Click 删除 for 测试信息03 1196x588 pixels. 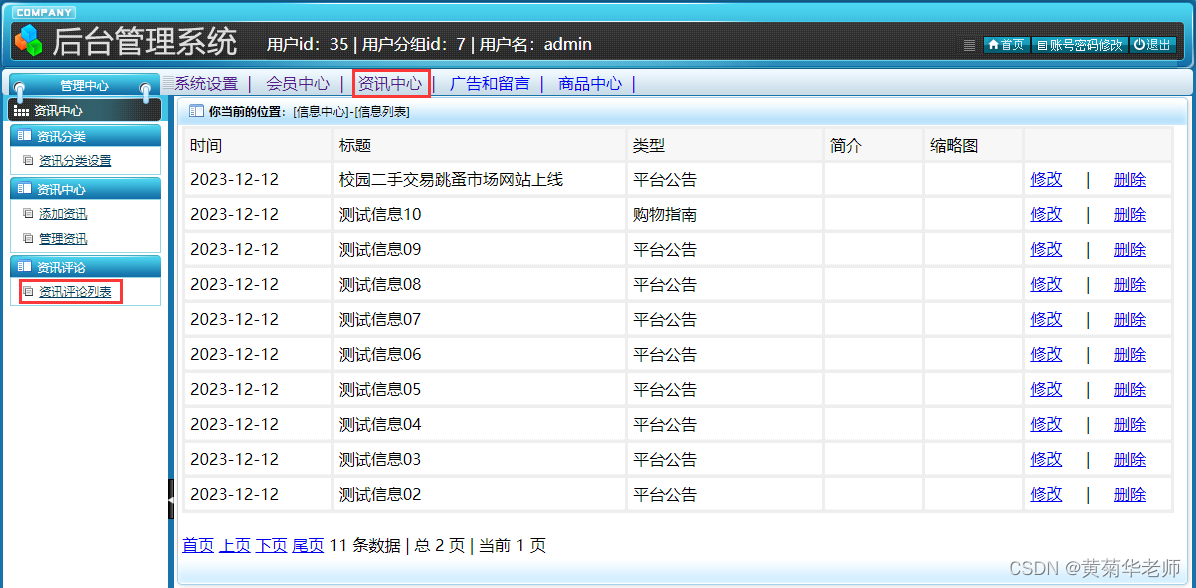coord(1130,459)
